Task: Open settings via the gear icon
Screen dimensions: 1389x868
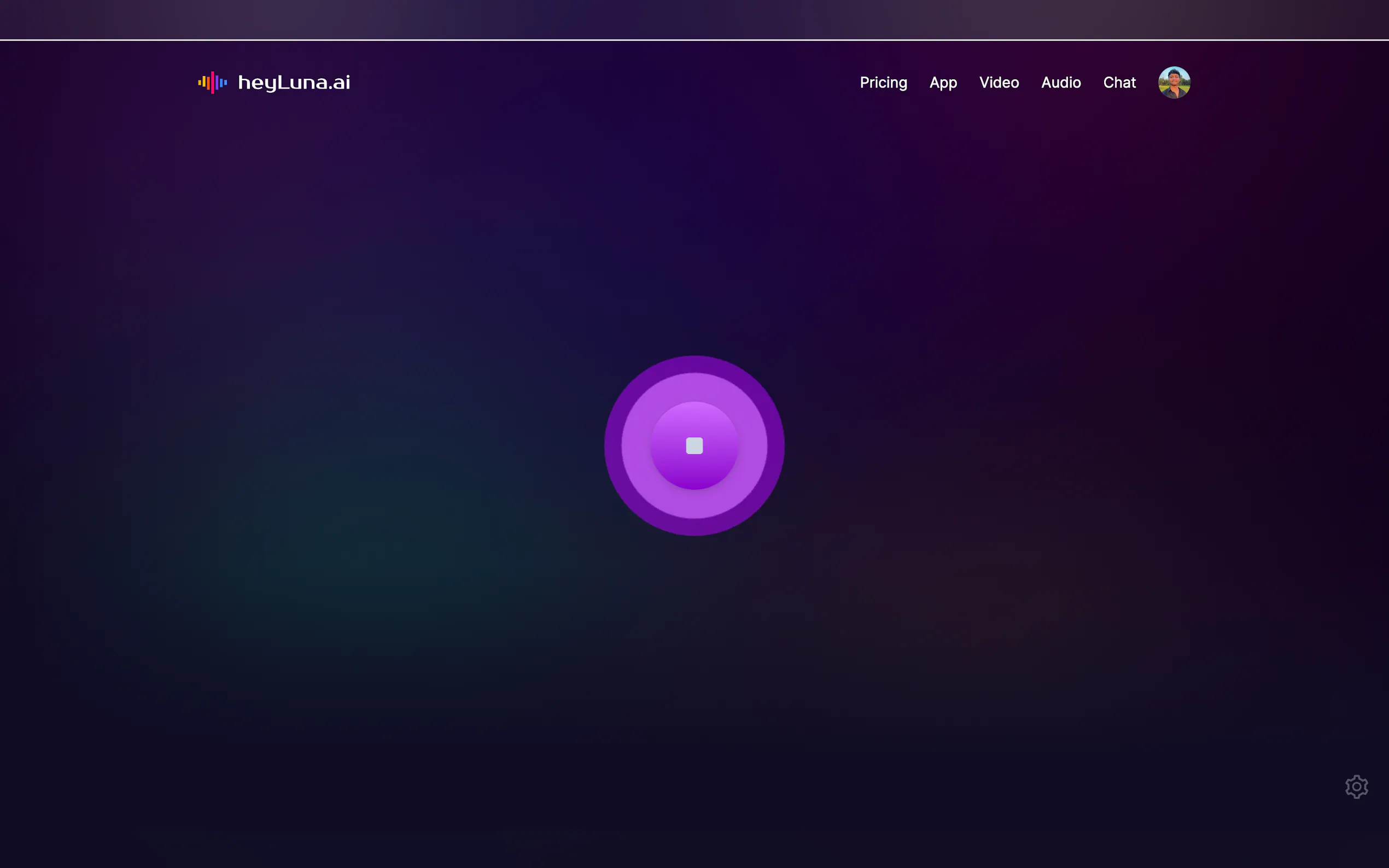Action: 1356,787
